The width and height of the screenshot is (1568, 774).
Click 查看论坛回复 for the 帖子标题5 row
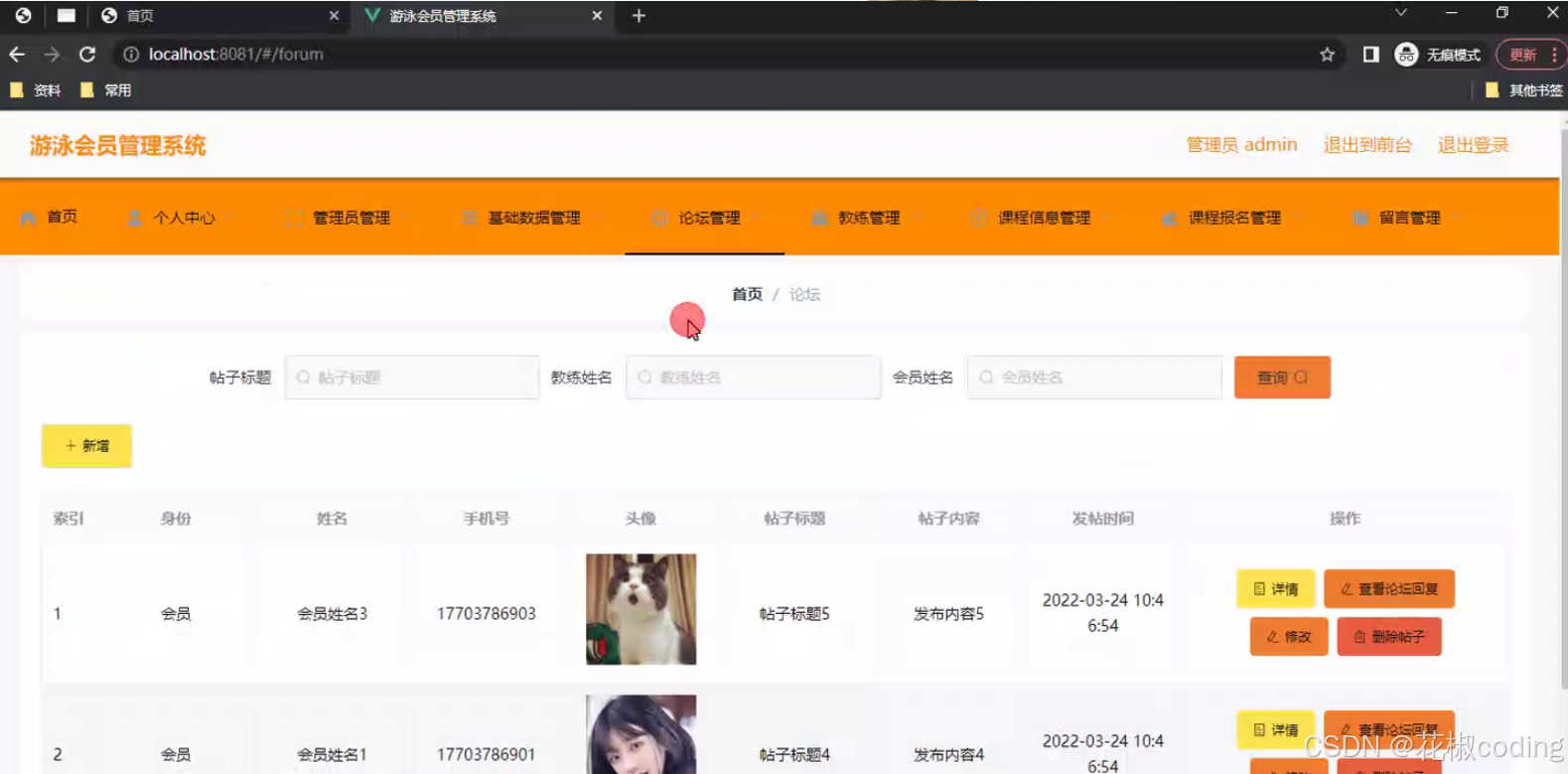1388,589
